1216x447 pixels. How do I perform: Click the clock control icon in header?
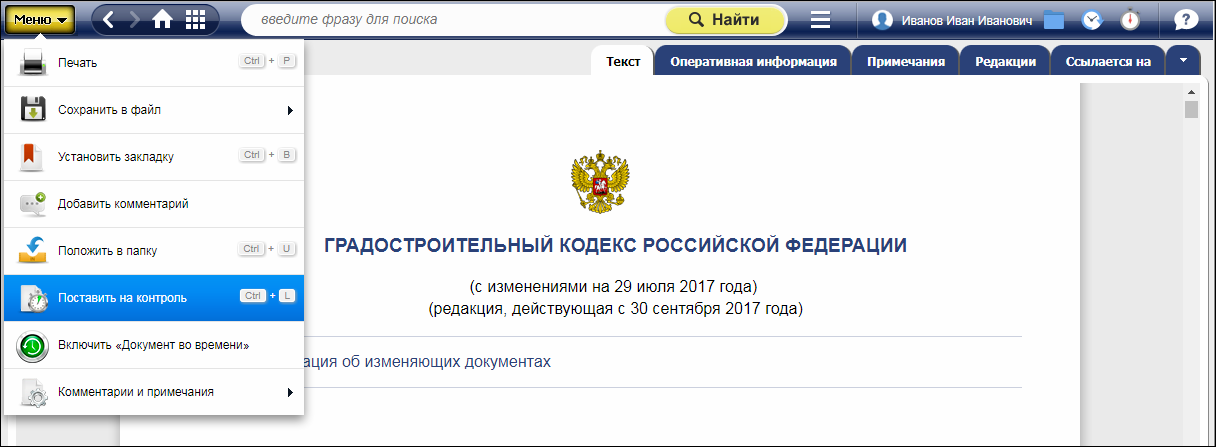(x=1092, y=20)
